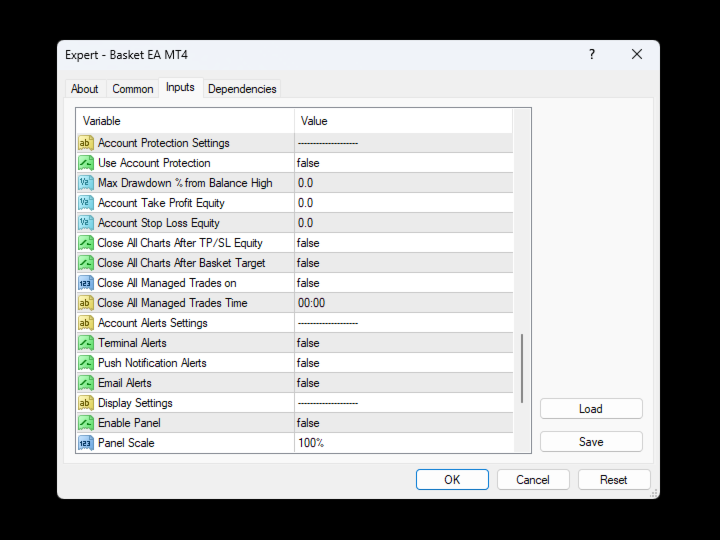
Task: Select the Enable Panel label
Action: click(129, 422)
